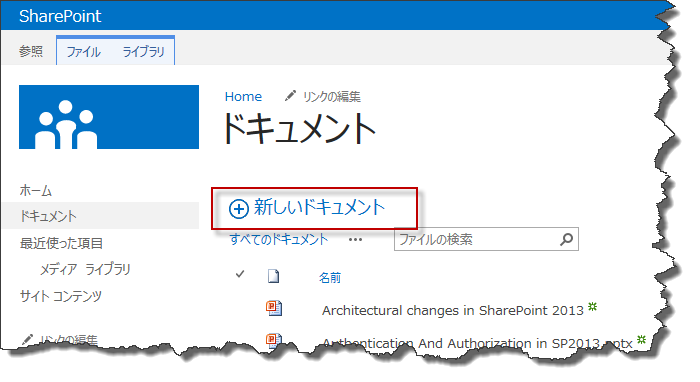700x382 pixels.
Task: Switch to the ファイル ribbon tab
Action: coord(83,52)
